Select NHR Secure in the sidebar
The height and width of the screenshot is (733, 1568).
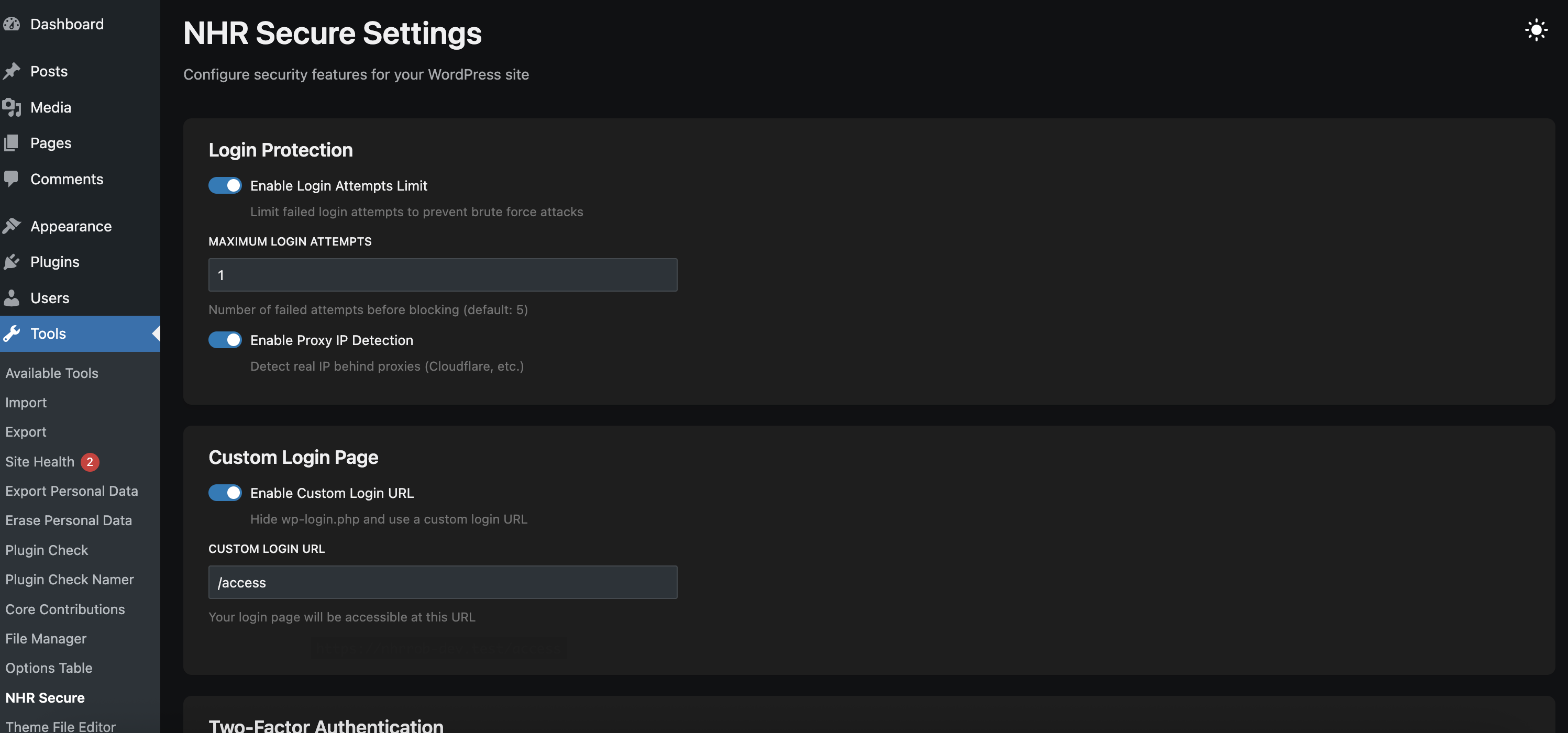[x=45, y=698]
